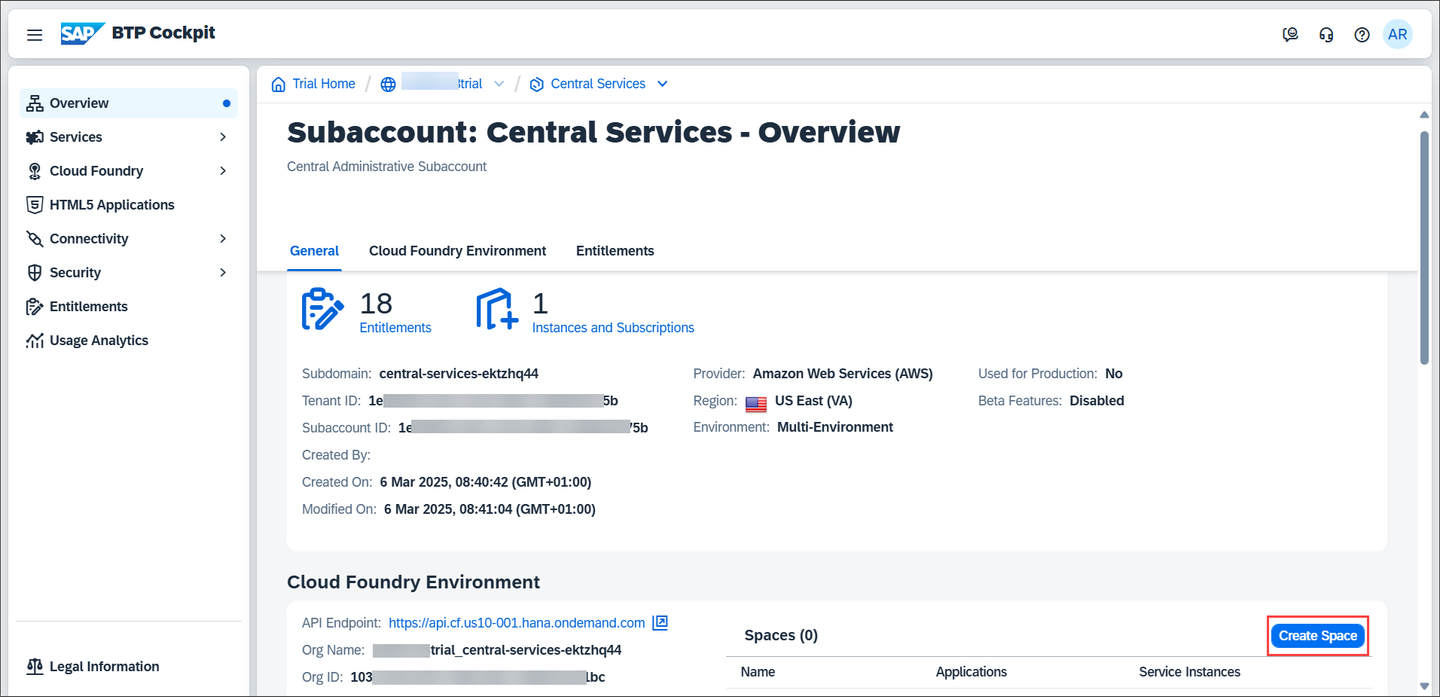This screenshot has width=1440, height=697.
Task: Click the SAP logo
Action: tap(82, 34)
